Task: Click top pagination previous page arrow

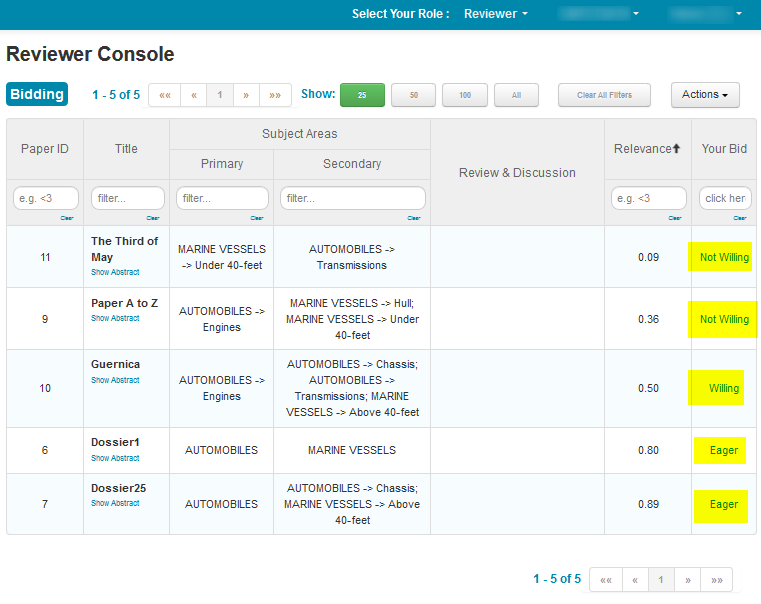Action: click(193, 95)
